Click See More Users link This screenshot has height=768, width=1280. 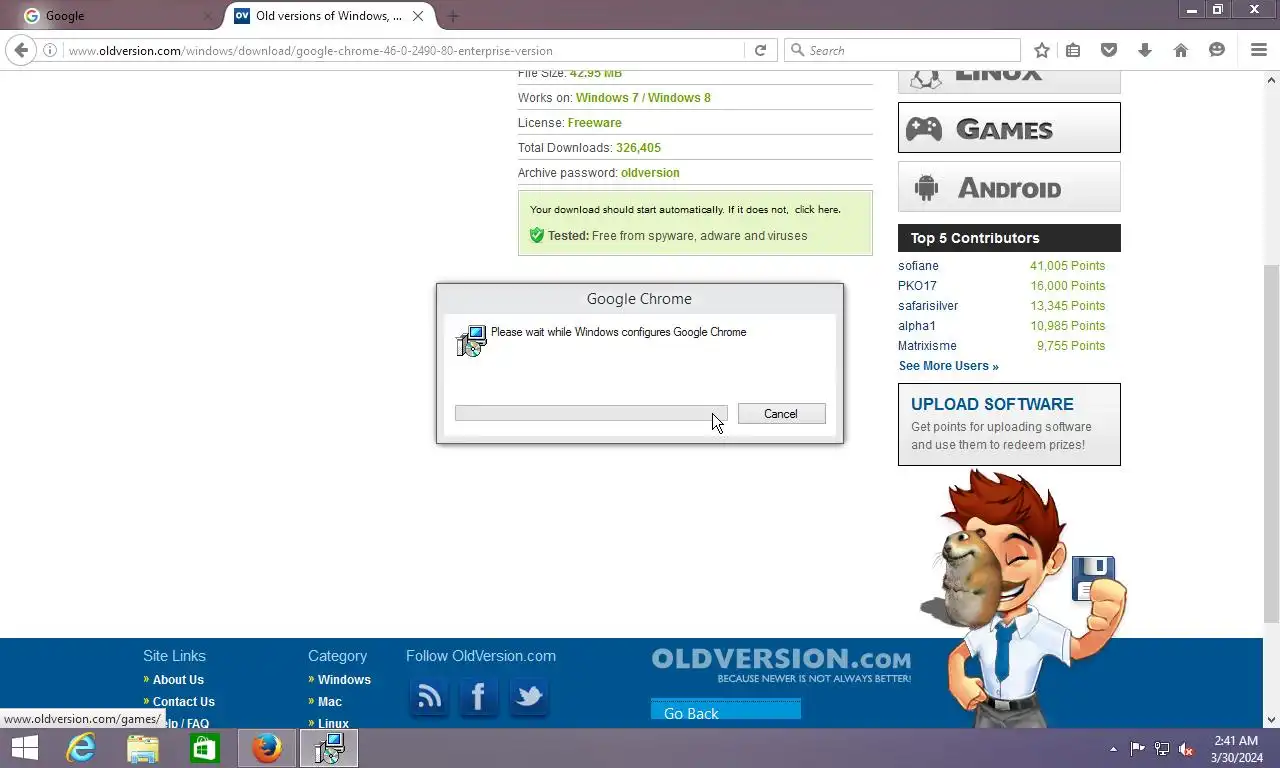tap(948, 366)
